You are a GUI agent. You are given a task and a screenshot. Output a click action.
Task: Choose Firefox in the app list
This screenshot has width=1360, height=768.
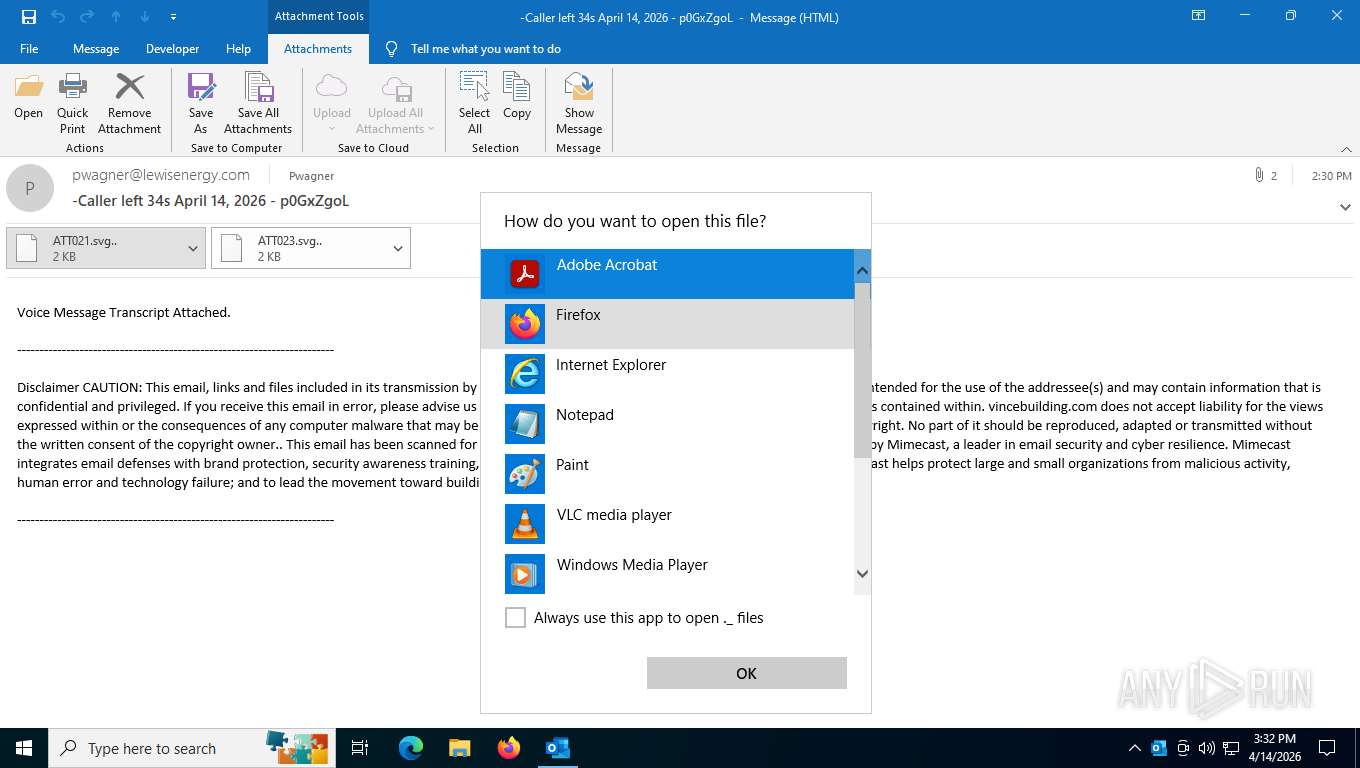(667, 323)
